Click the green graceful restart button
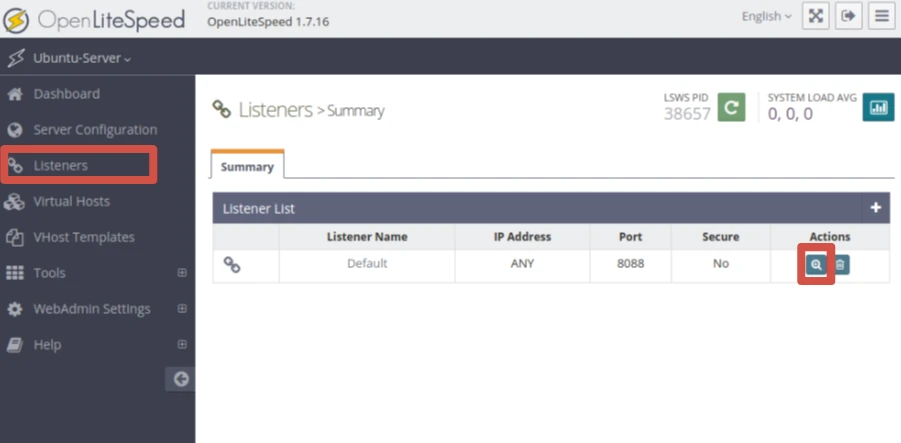Image resolution: width=901 pixels, height=443 pixels. (731, 107)
